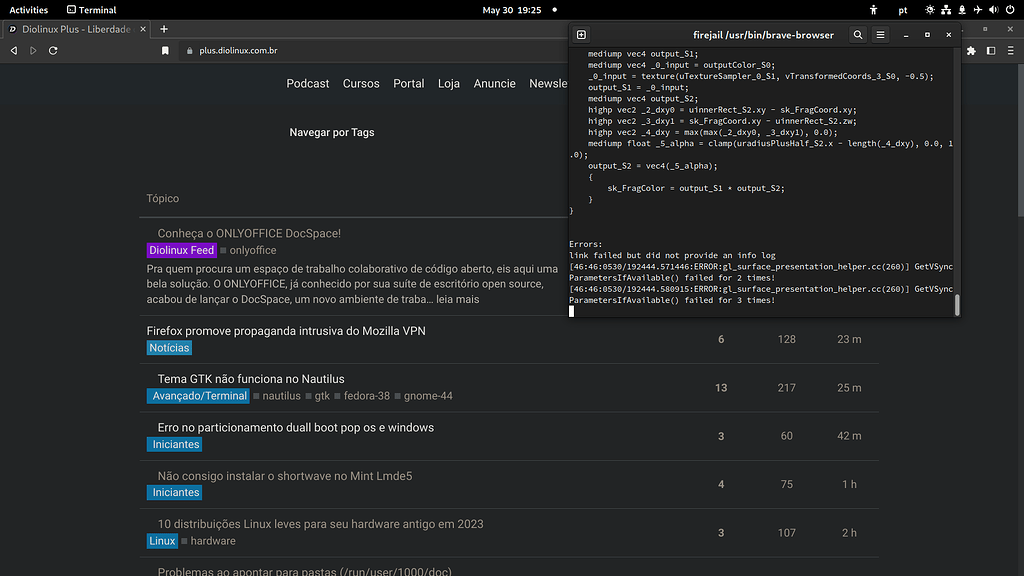Click the accessibility icon in the top bar
Image resolution: width=1024 pixels, height=576 pixels.
[x=874, y=9]
